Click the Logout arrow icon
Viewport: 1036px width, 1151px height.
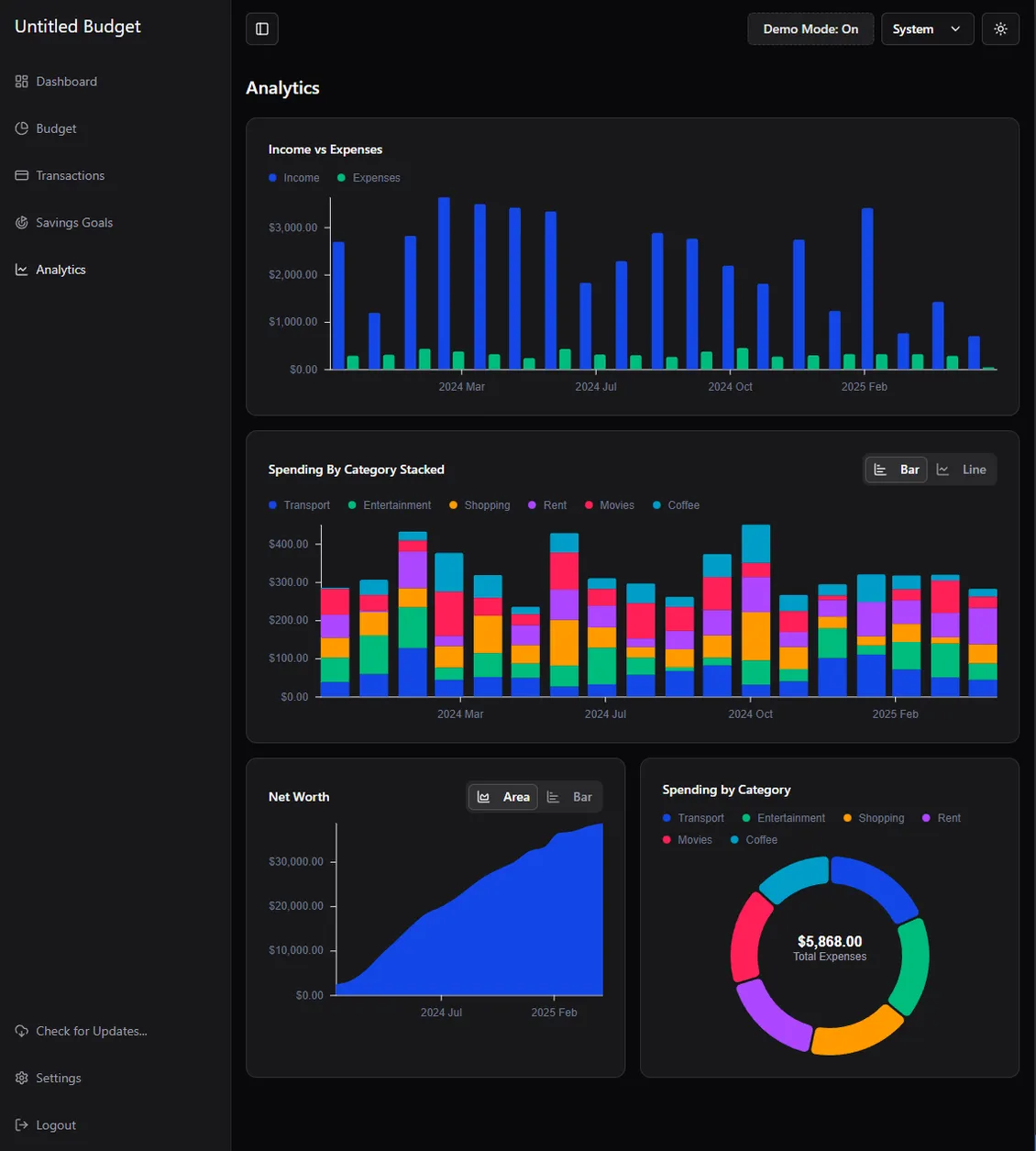coord(22,1125)
